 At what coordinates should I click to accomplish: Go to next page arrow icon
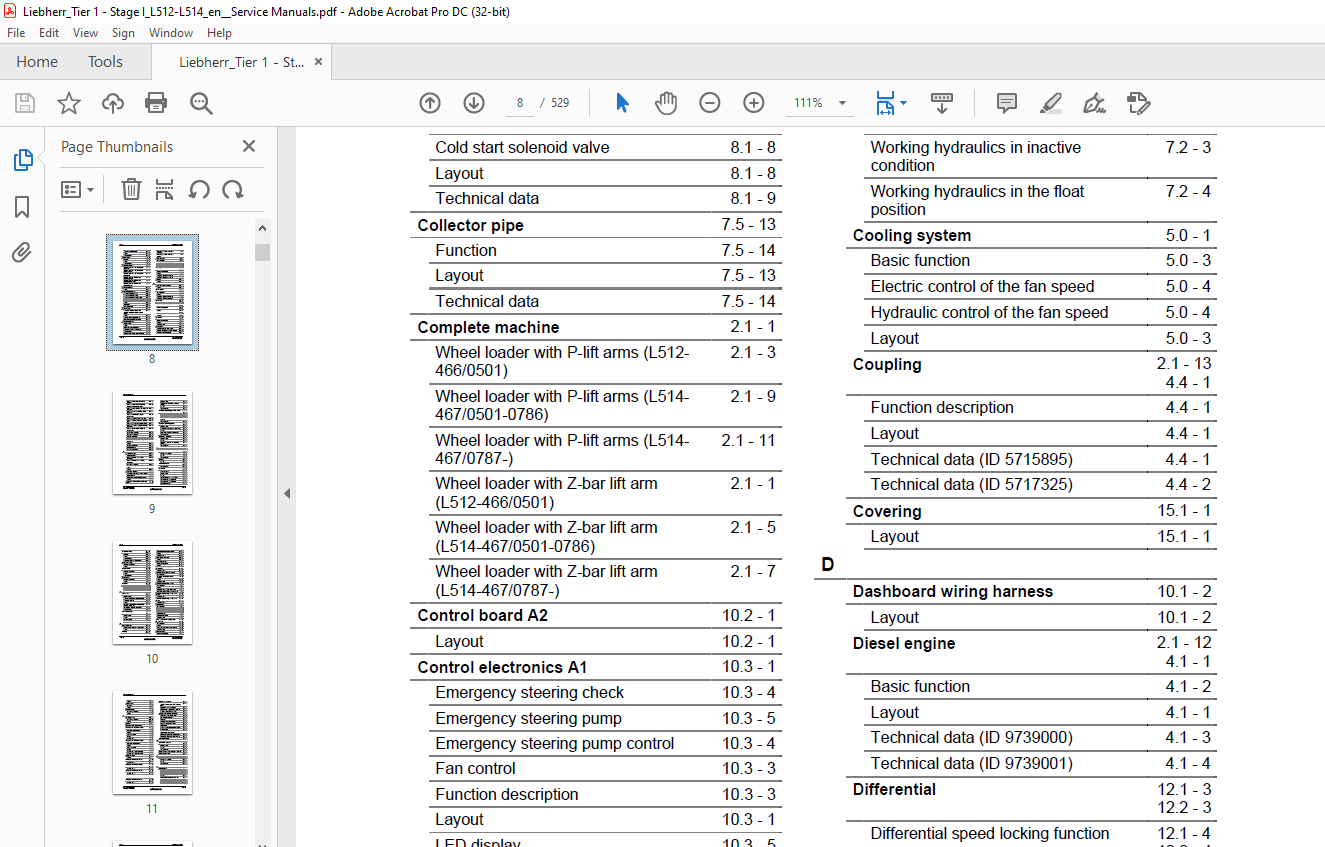(474, 103)
